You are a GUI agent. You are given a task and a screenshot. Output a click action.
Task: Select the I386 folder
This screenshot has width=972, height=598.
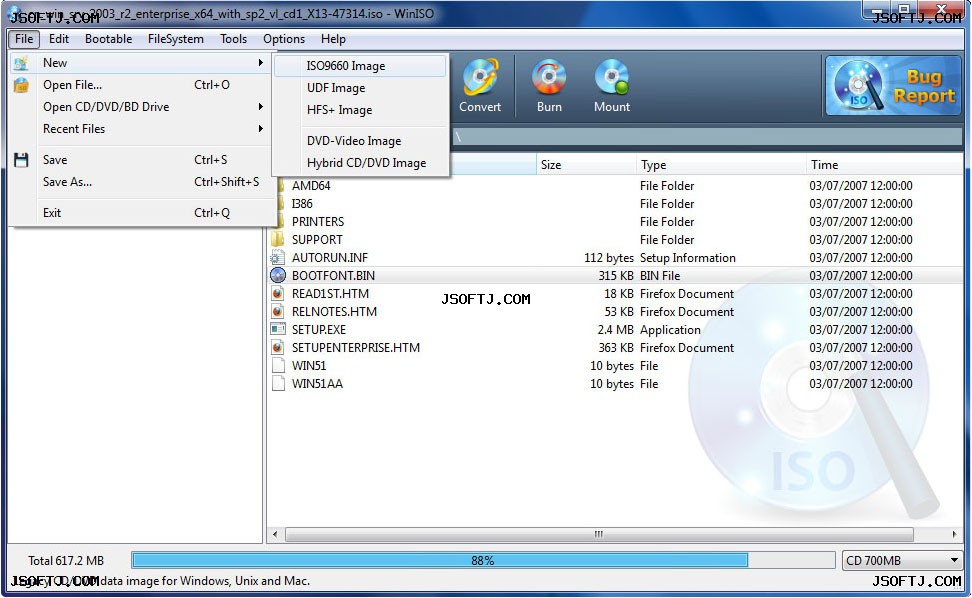coord(303,204)
